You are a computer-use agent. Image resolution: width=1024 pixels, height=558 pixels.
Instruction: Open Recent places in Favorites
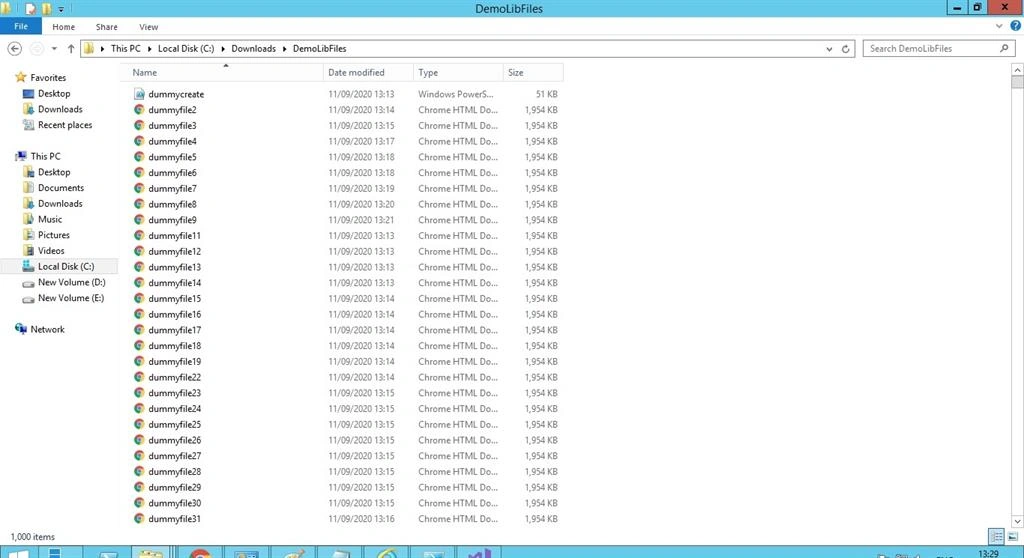coord(65,125)
